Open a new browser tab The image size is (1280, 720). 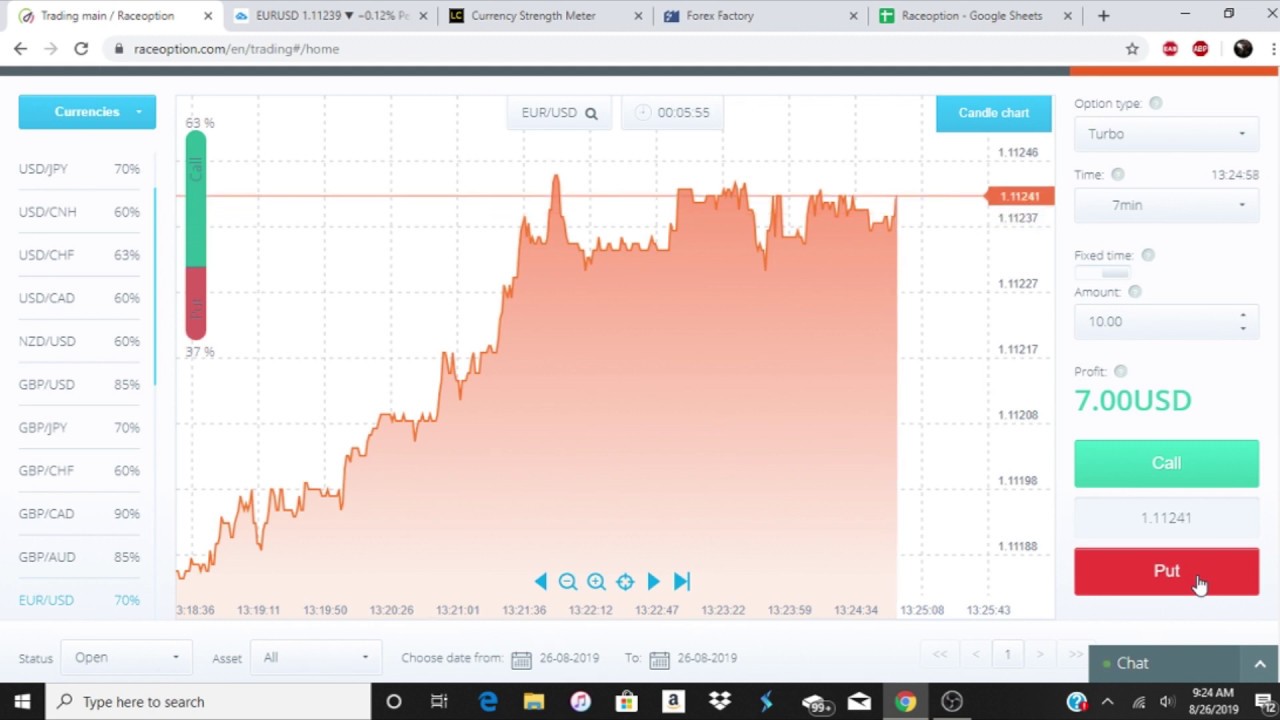click(1103, 15)
